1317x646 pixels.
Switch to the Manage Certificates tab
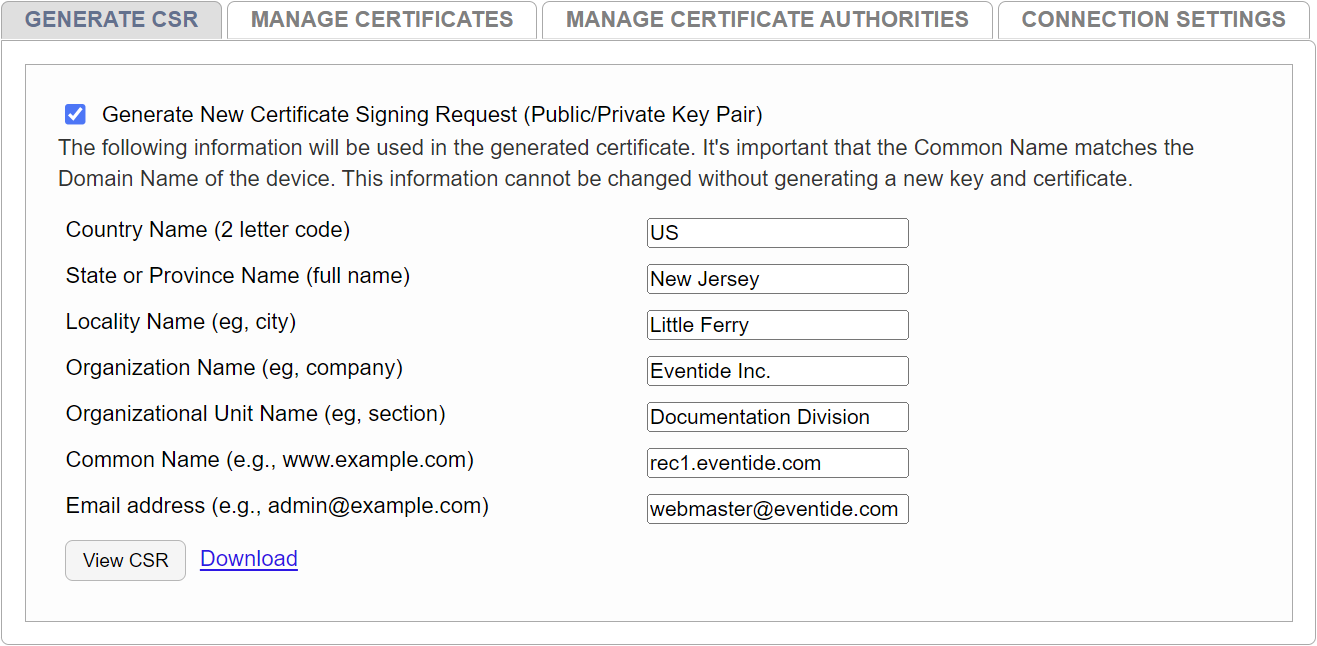click(x=382, y=20)
